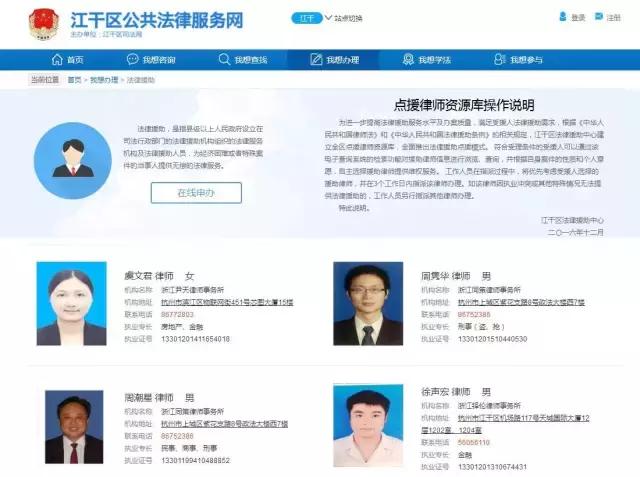Click phone number 86772803
The height and width of the screenshot is (477, 640).
(x=177, y=315)
